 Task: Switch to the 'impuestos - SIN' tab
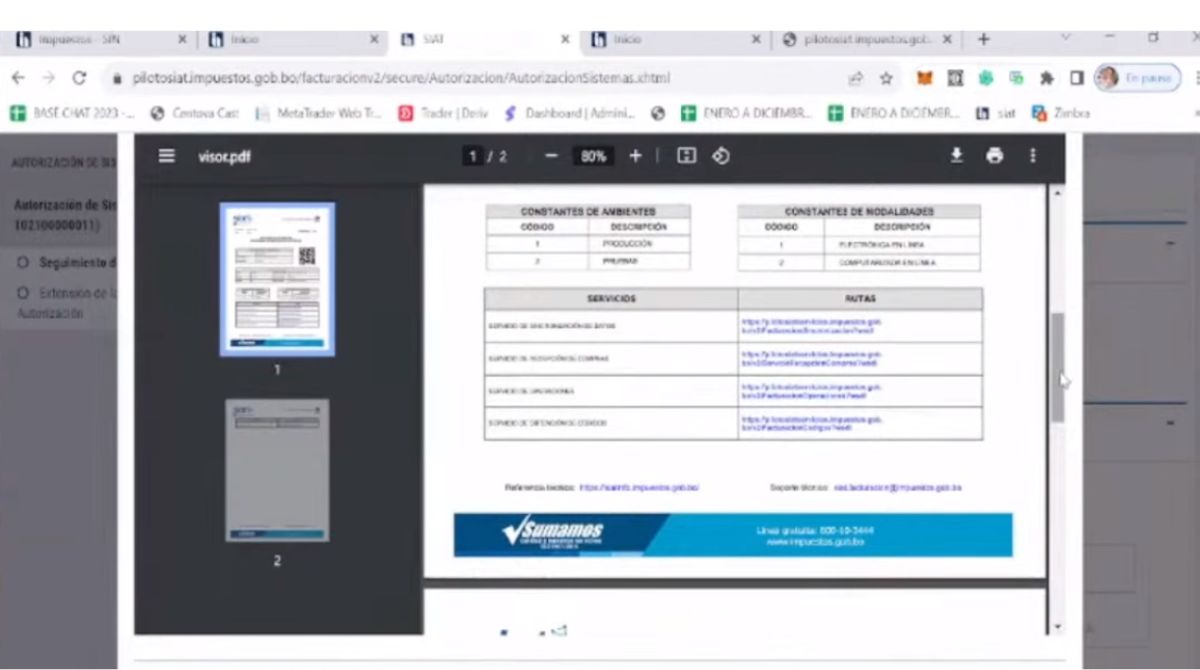pyautogui.click(x=80, y=40)
